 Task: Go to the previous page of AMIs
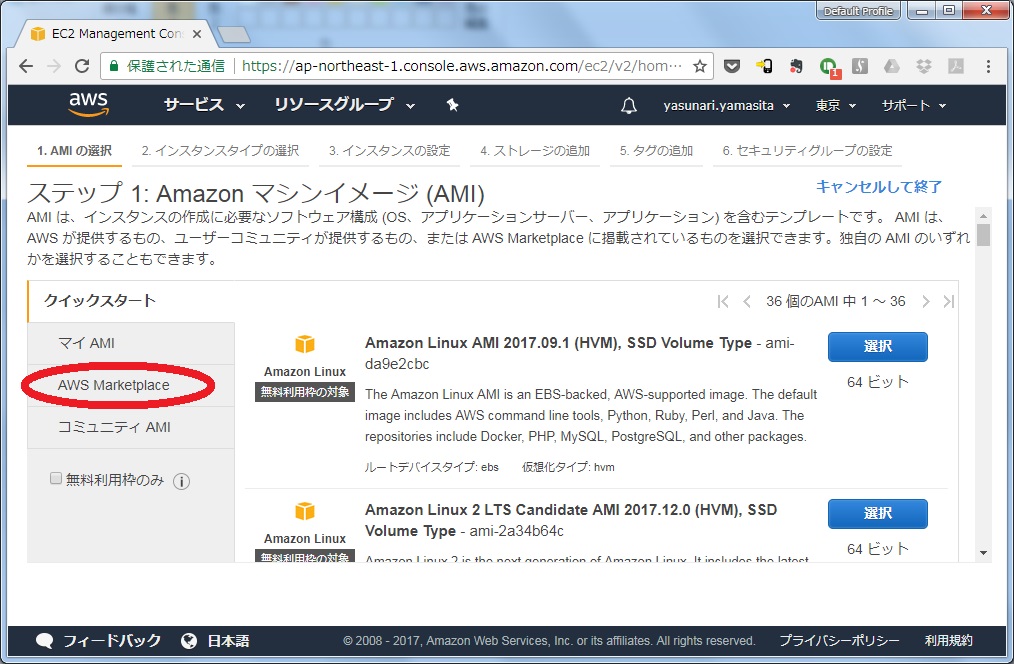(747, 301)
